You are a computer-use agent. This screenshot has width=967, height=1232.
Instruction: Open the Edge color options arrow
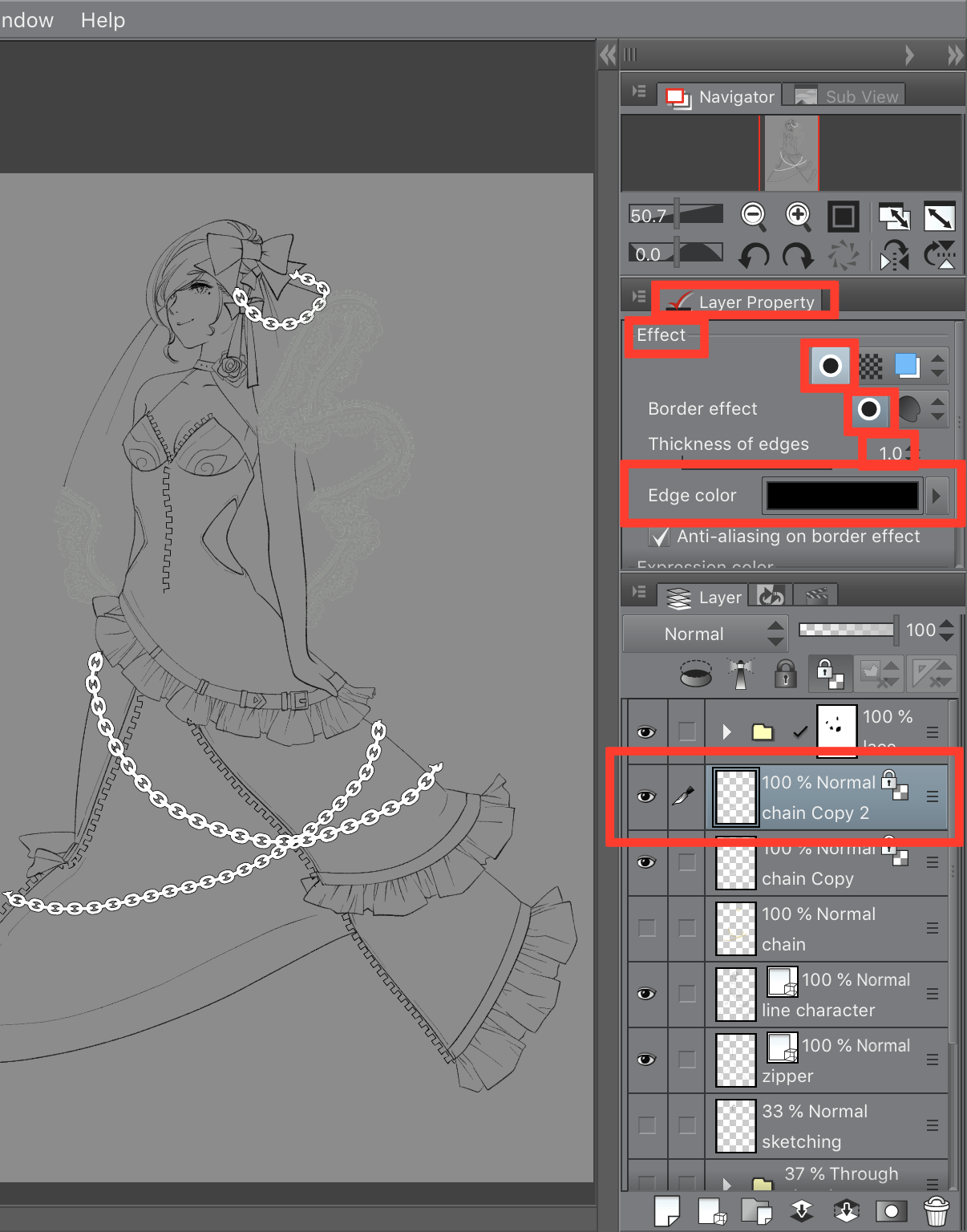[x=937, y=495]
